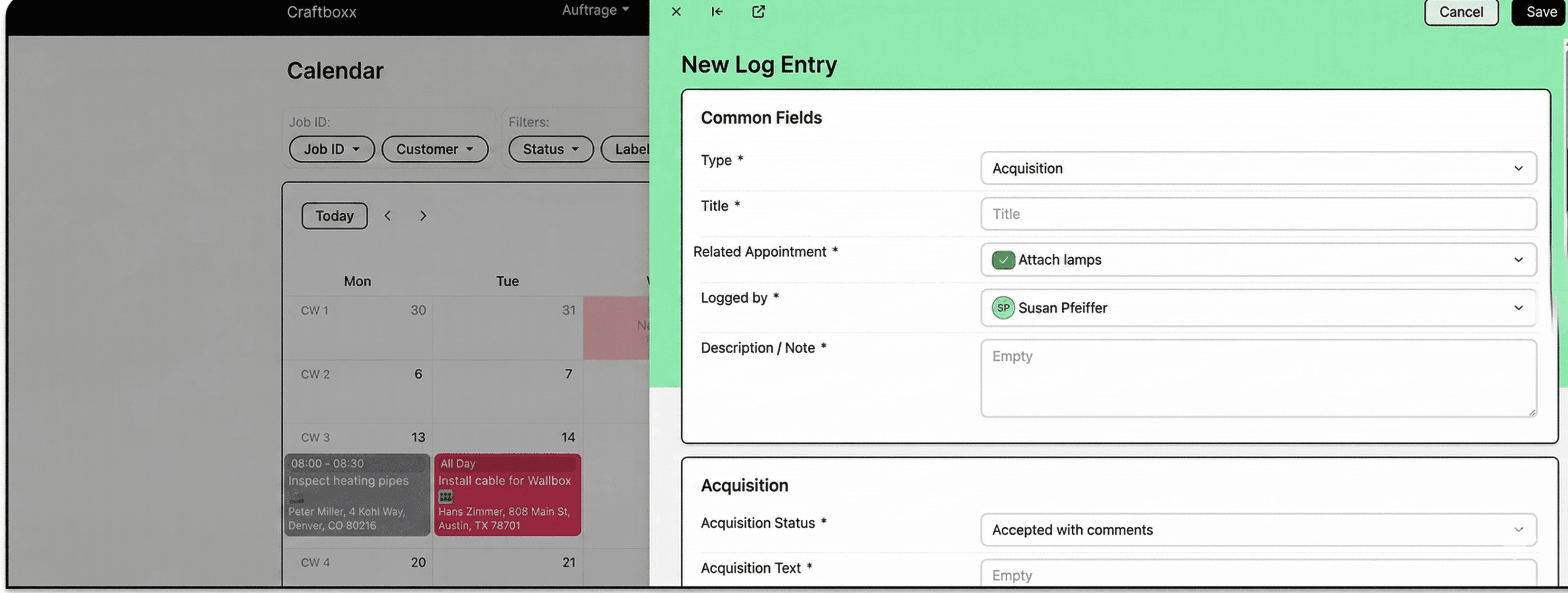
Task: Jump to Today in calendar
Action: pyautogui.click(x=334, y=216)
